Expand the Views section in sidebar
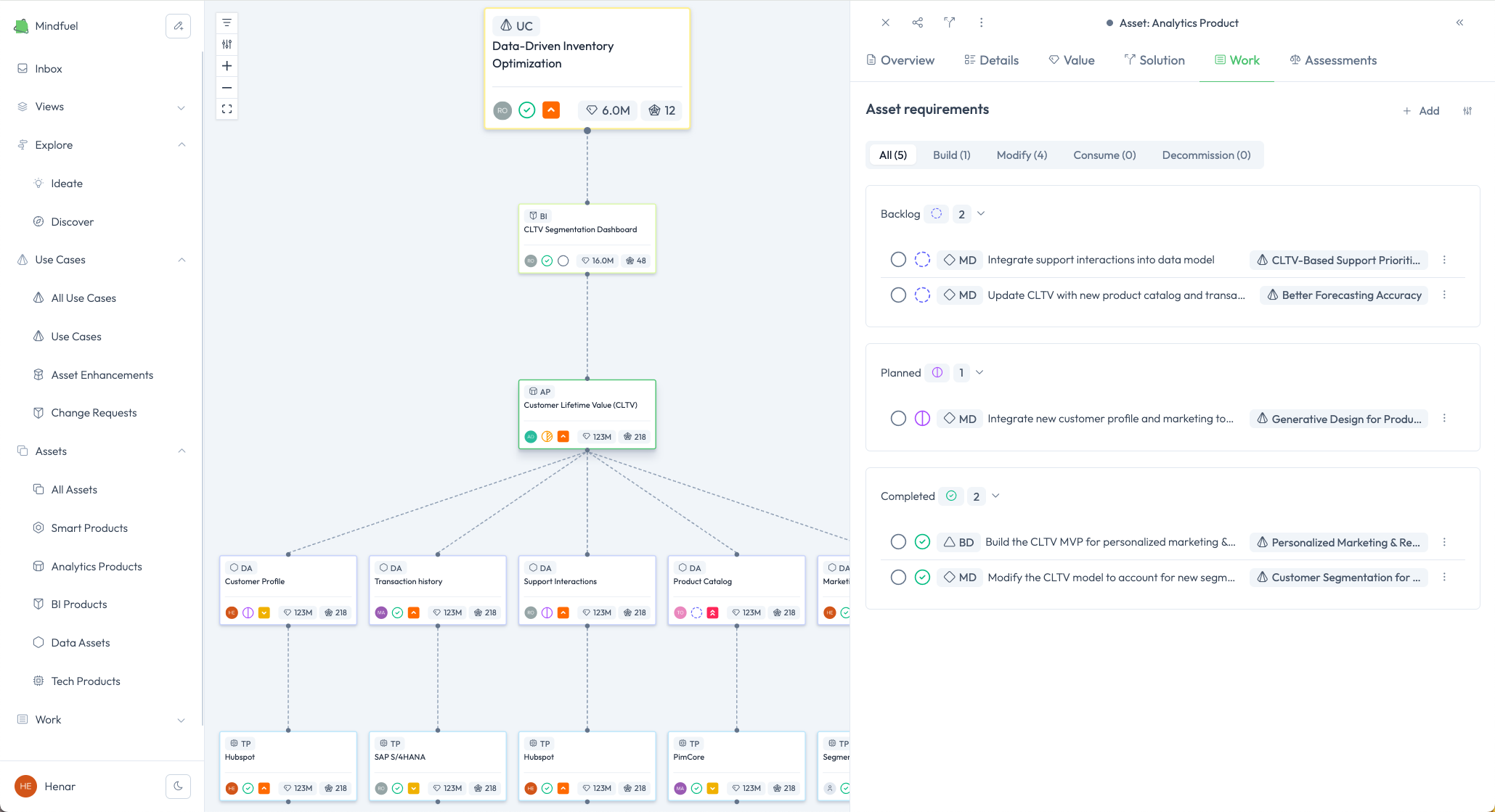 point(181,107)
